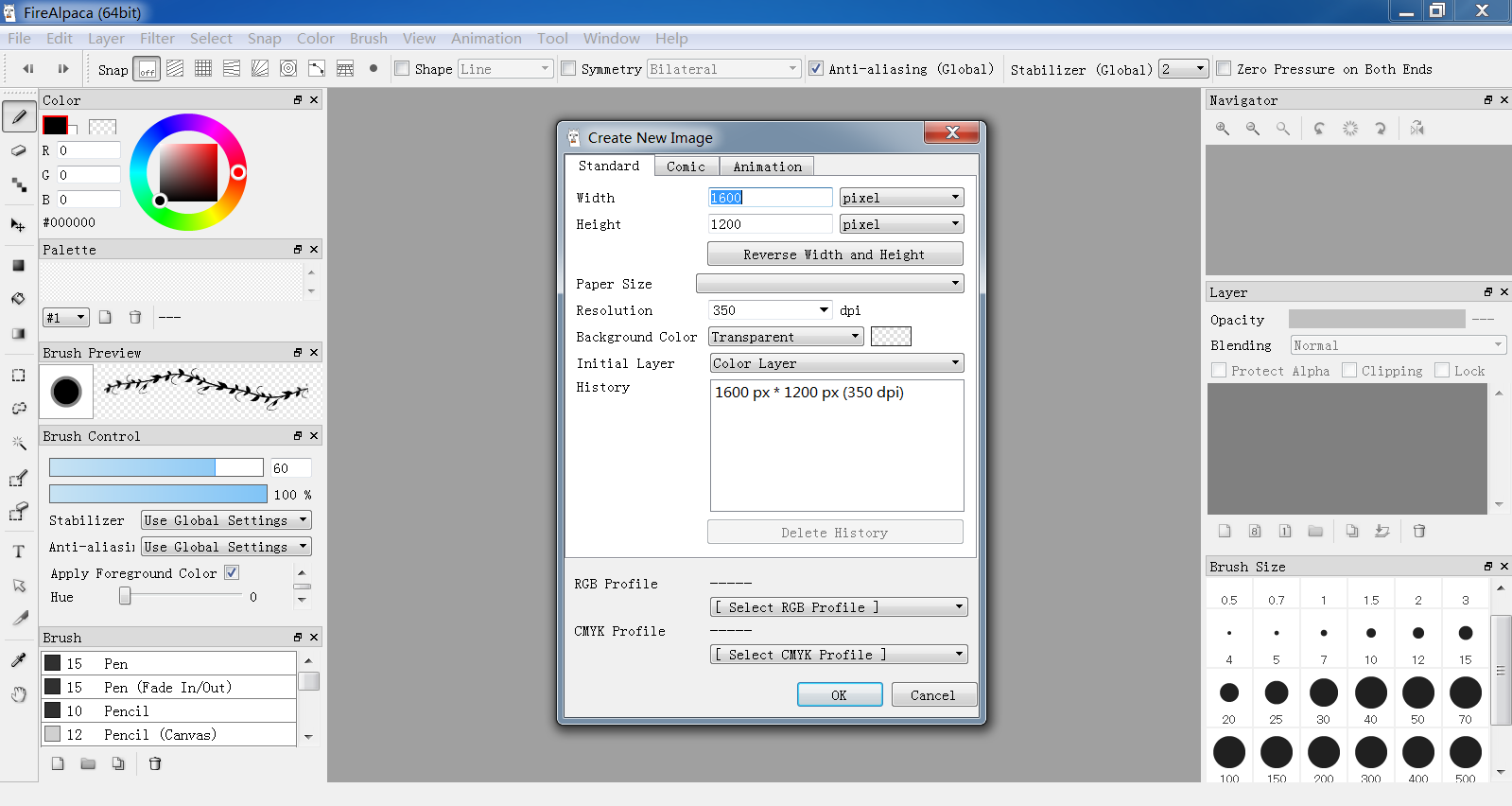The height and width of the screenshot is (806, 1512).
Task: Uncheck Apply Foreground Color checkbox
Action: click(232, 573)
